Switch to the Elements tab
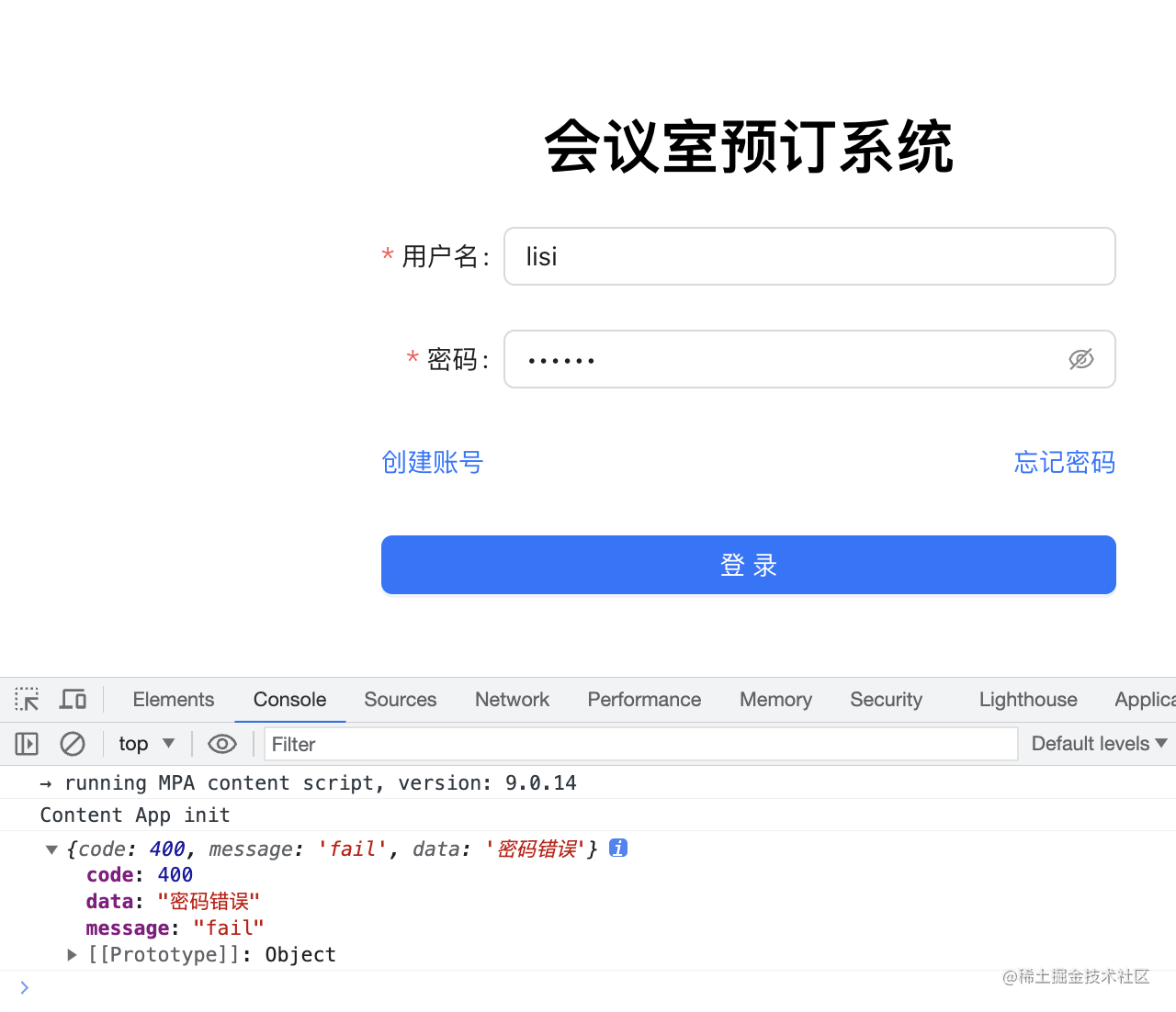1176x1012 pixels. click(174, 700)
